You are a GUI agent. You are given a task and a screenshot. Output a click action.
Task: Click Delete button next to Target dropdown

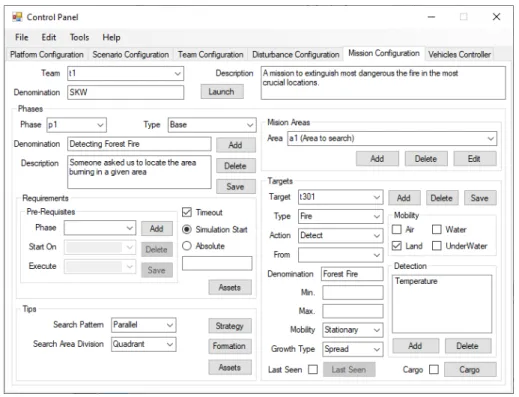[x=442, y=198]
